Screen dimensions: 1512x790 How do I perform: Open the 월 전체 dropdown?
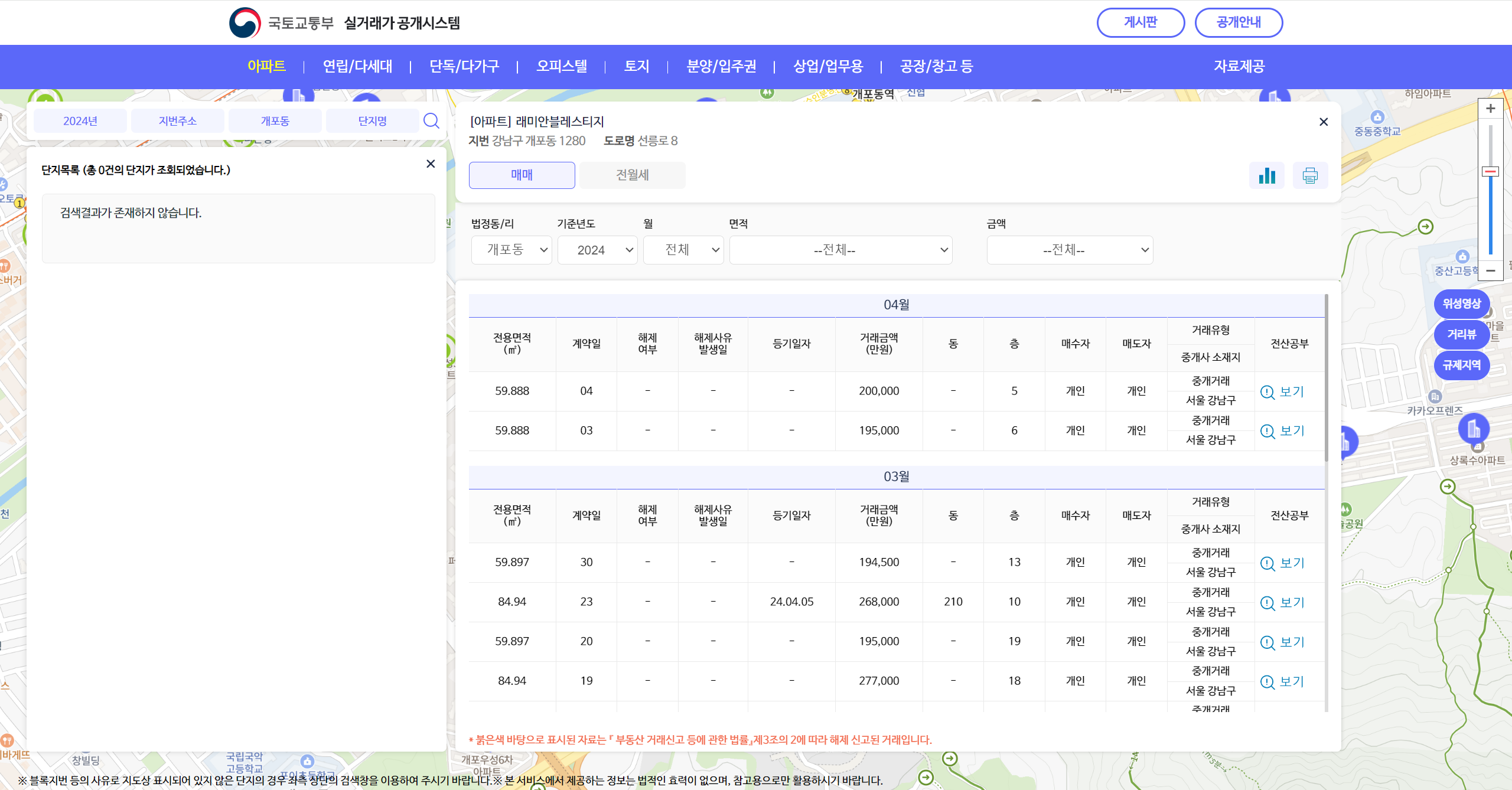[x=683, y=250]
